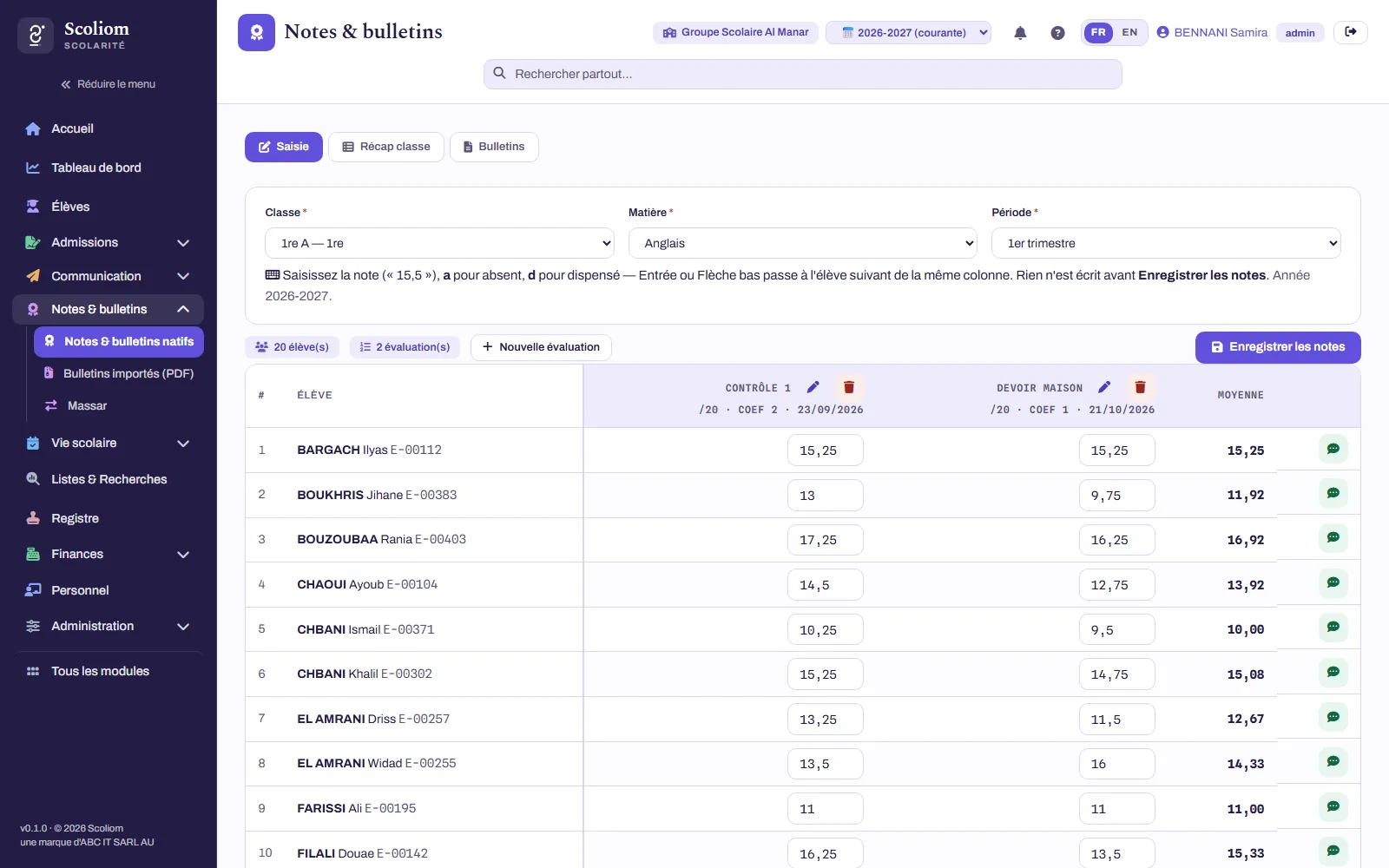Open comment icon for BOUZOUBAA Rania
1389x868 pixels.
1333,539
